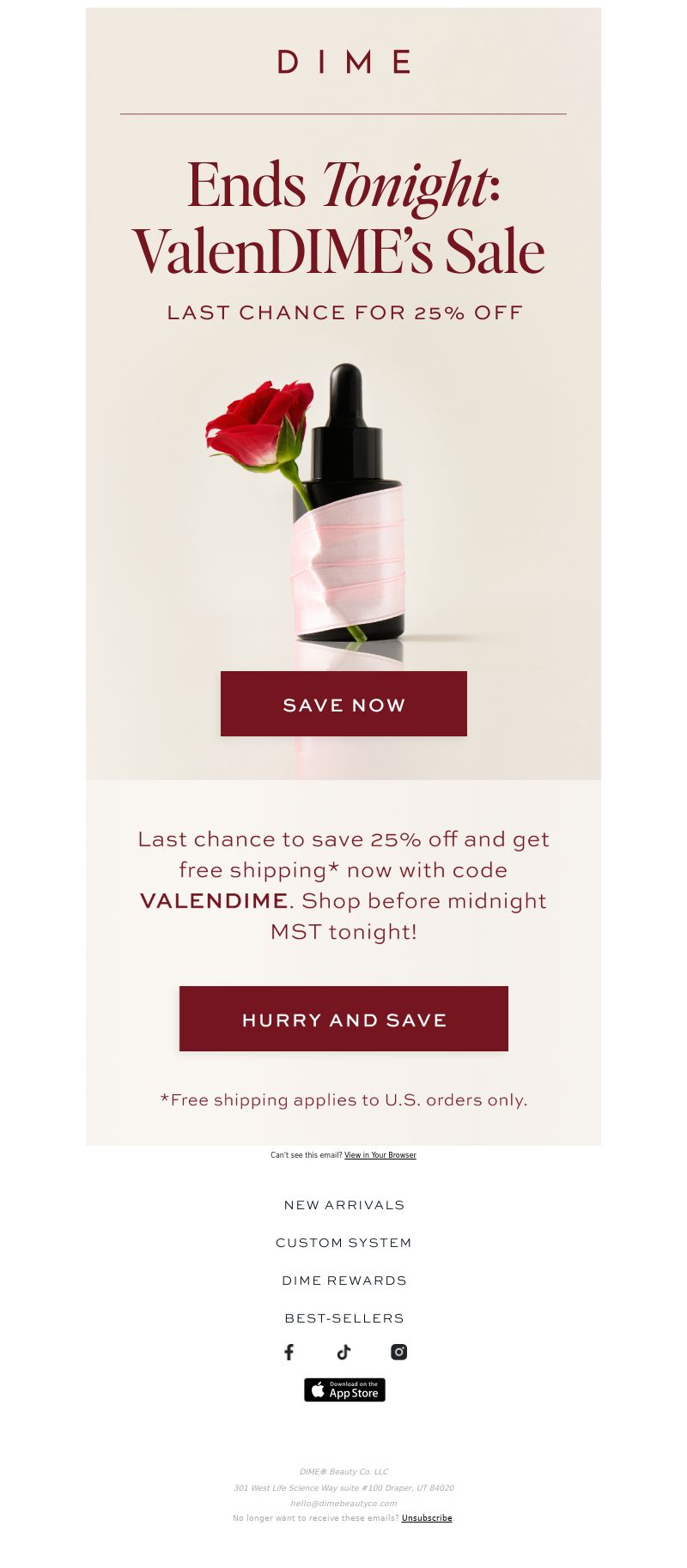Open View in Your Browser link
Viewport: 687px width, 1568px height.
[x=380, y=1155]
